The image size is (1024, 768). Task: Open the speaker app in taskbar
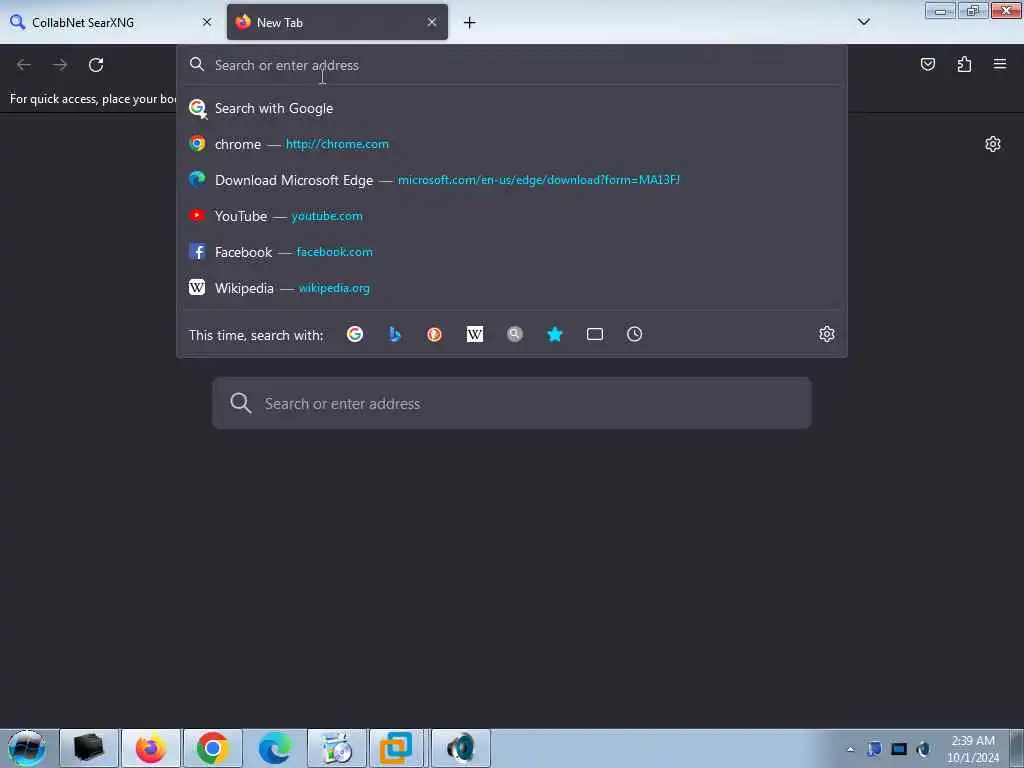[x=460, y=748]
